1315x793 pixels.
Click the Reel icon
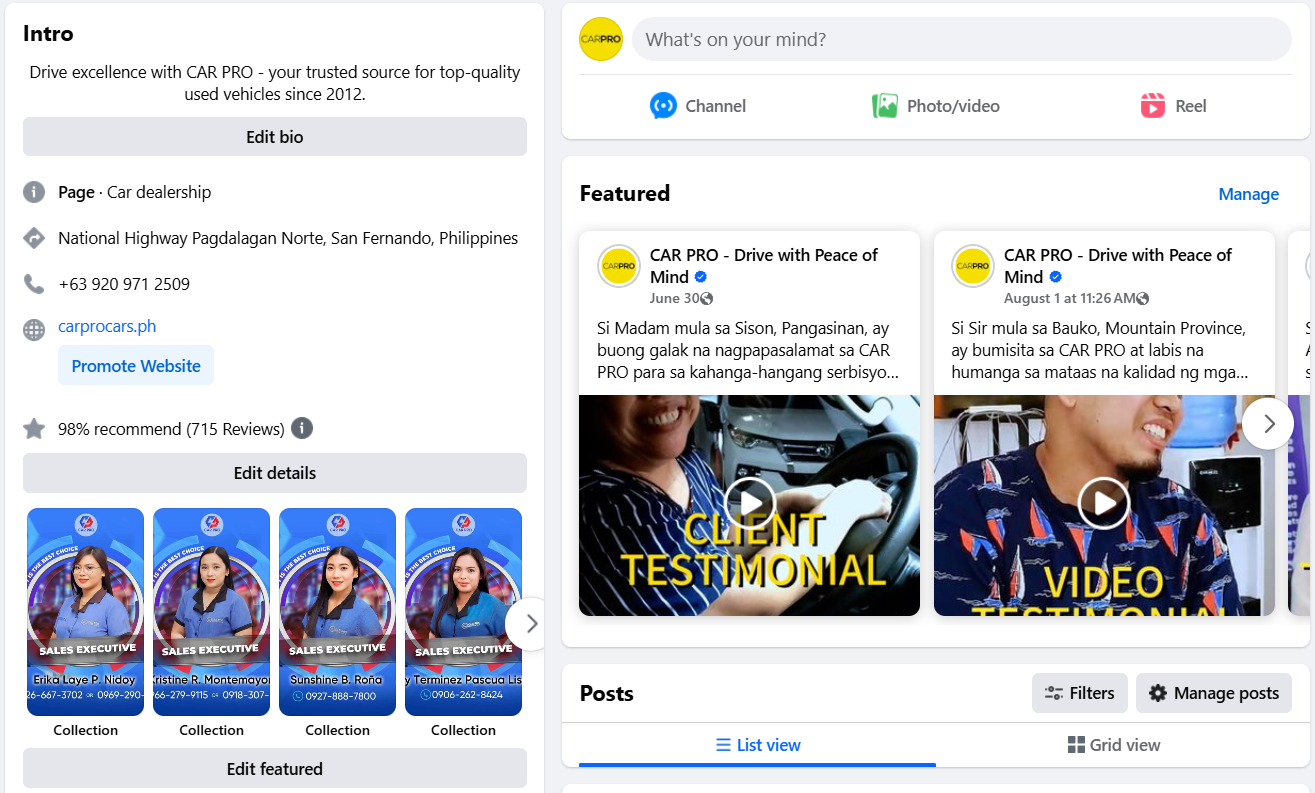pyautogui.click(x=1153, y=106)
